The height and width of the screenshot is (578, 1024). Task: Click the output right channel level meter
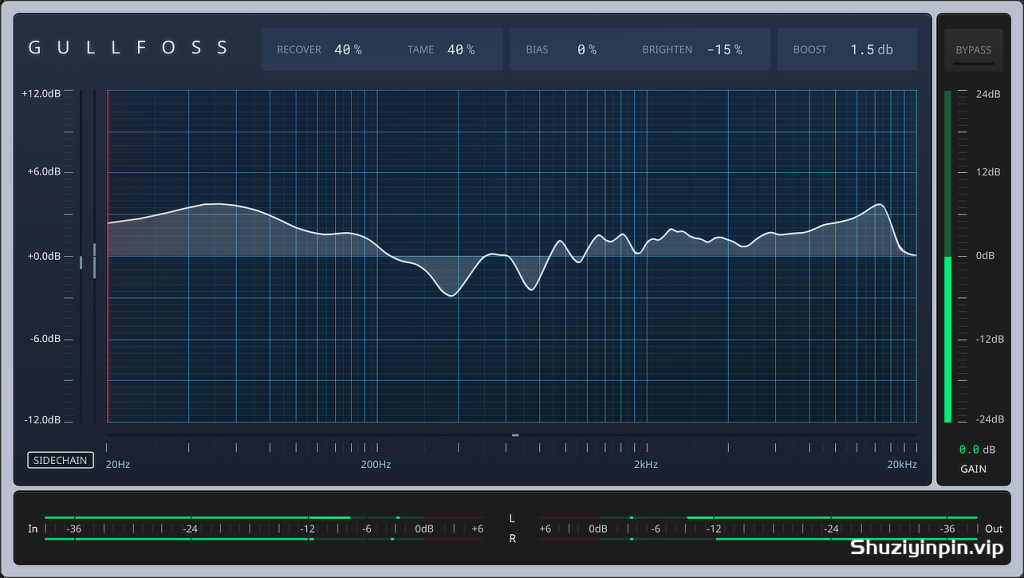758,539
